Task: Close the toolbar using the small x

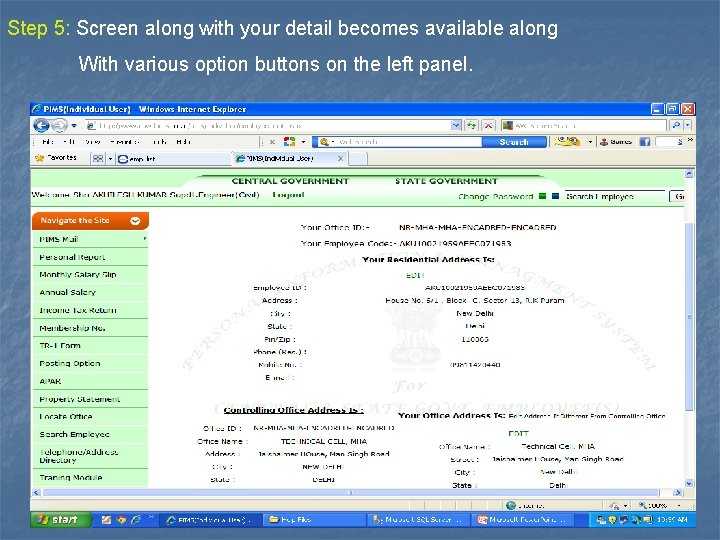Action: click(x=272, y=142)
